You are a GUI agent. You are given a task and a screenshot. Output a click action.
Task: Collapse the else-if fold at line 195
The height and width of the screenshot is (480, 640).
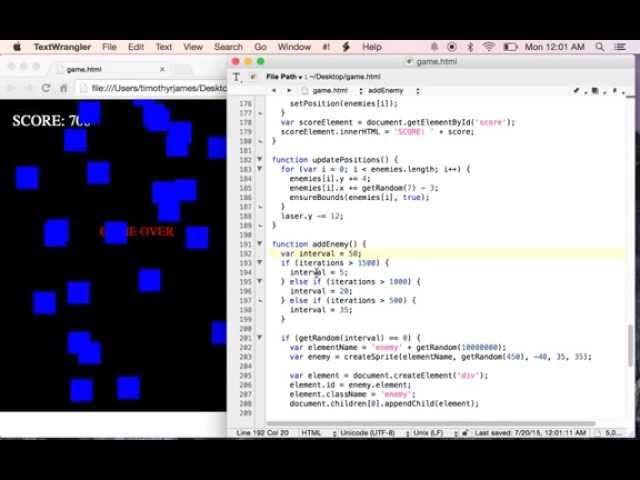coord(260,281)
